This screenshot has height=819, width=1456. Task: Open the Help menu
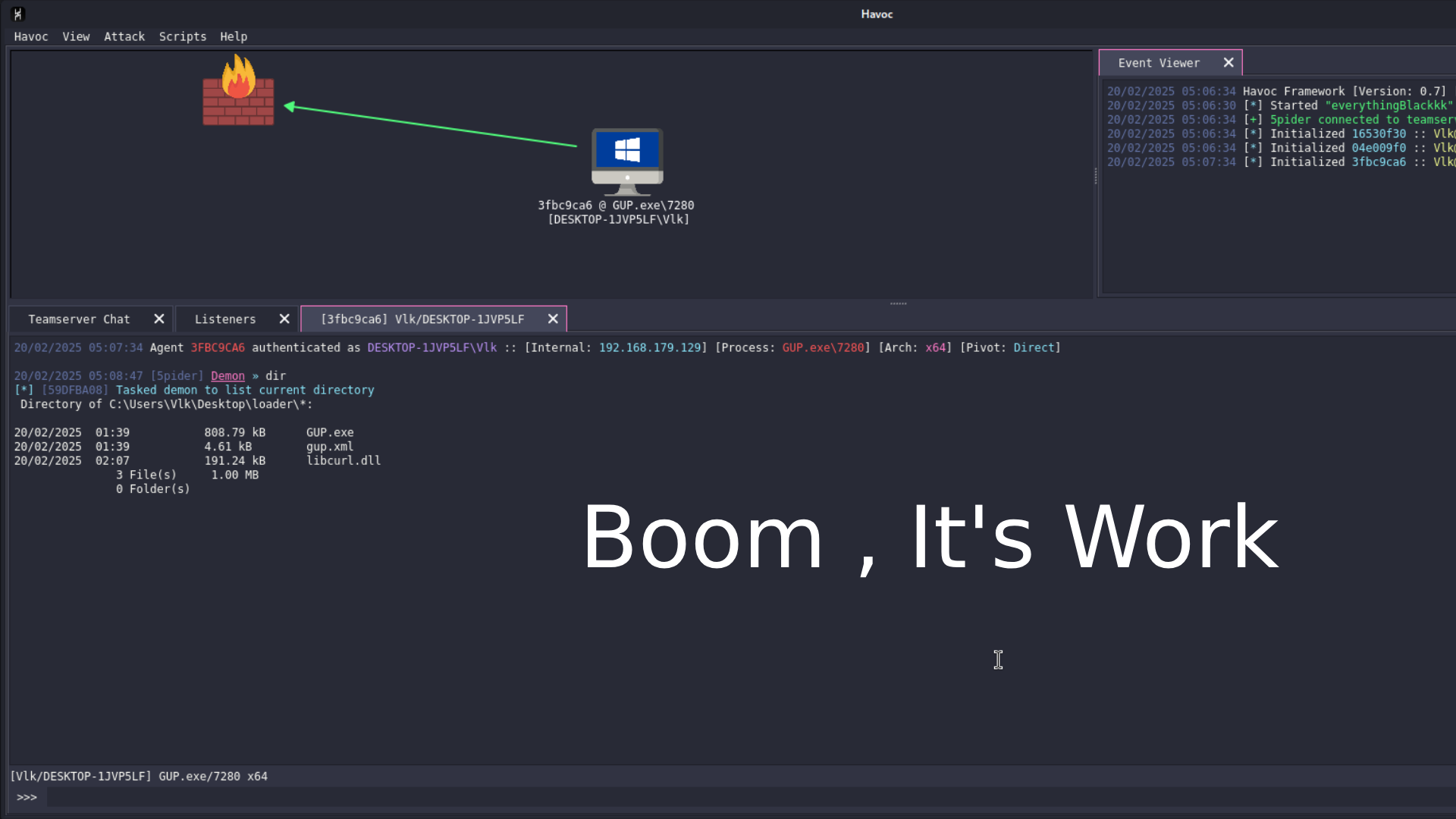click(234, 36)
